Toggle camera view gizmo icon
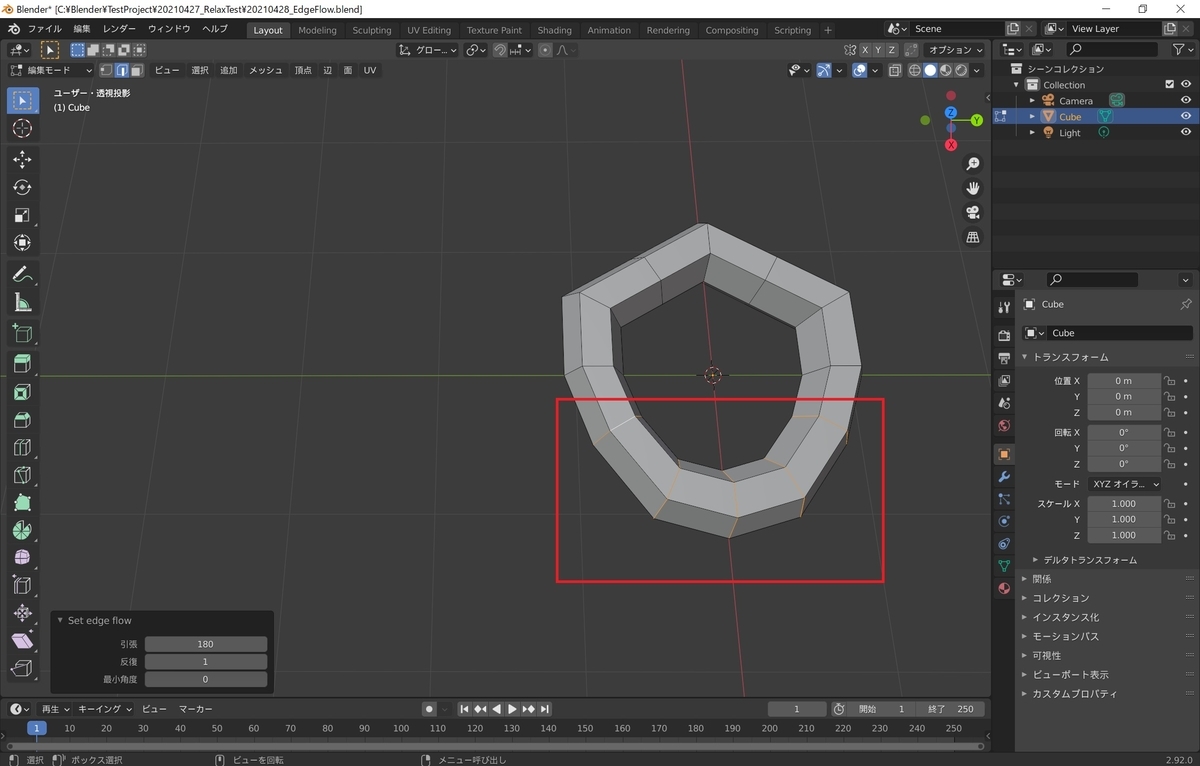The image size is (1200, 766). (x=972, y=212)
